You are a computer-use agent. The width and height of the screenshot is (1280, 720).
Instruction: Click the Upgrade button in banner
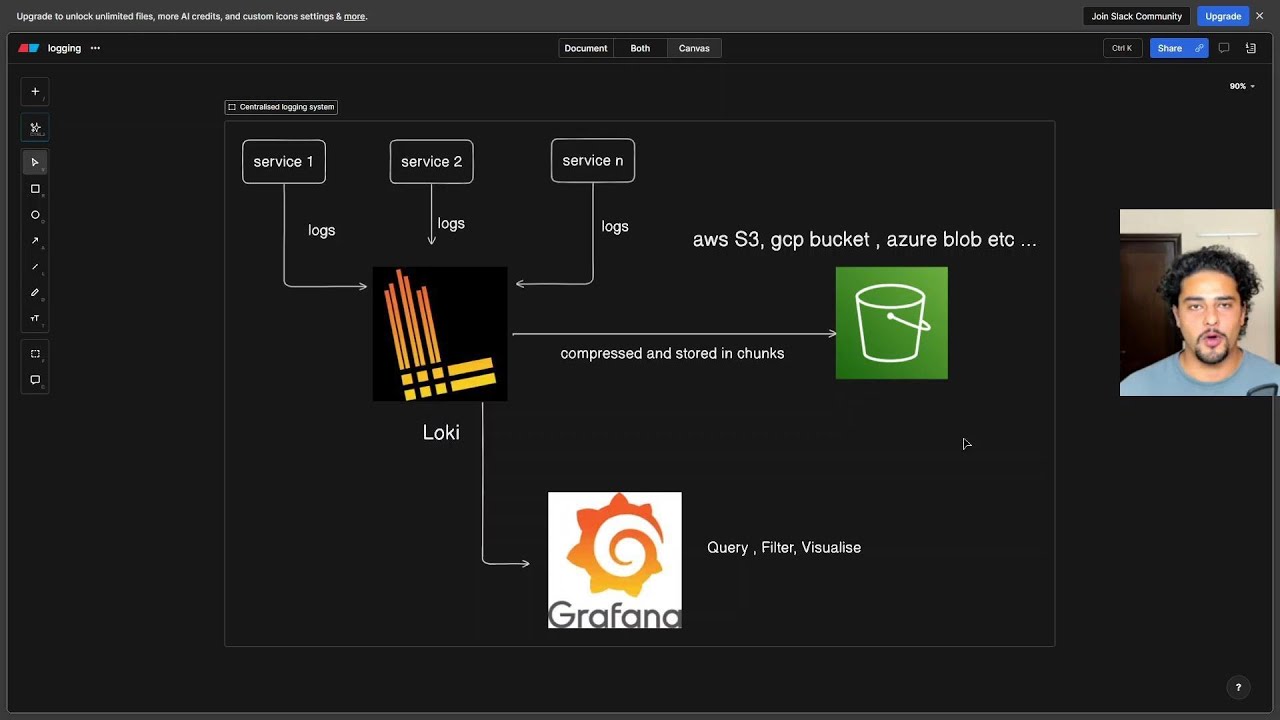[x=1223, y=16]
